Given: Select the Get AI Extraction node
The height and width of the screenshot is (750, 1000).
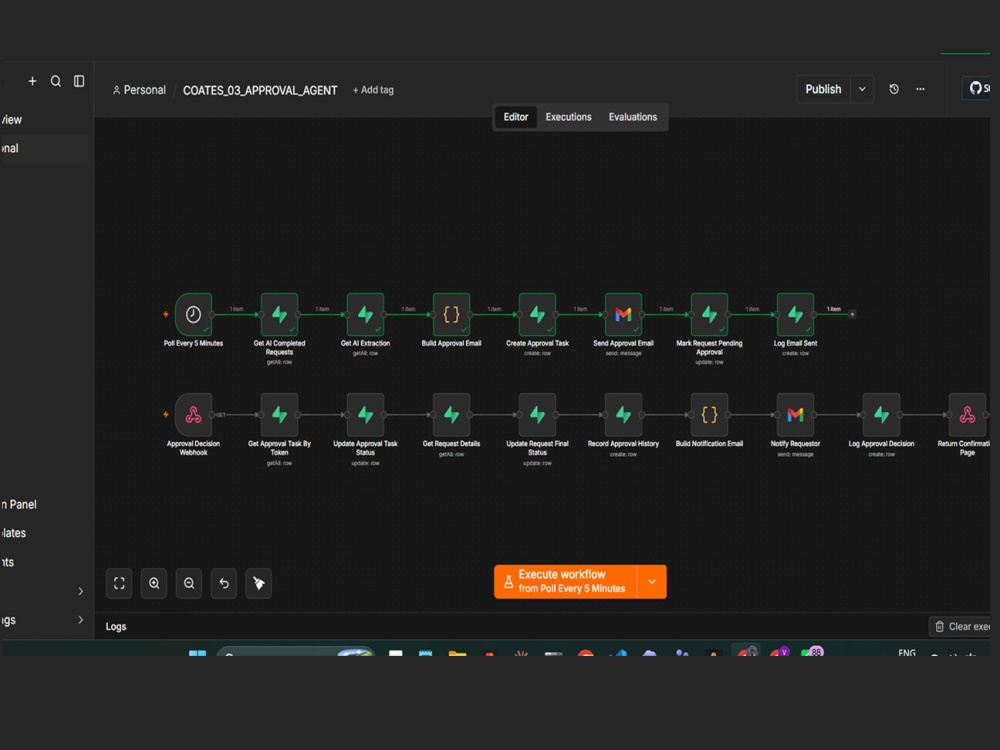Looking at the screenshot, I should [365, 314].
